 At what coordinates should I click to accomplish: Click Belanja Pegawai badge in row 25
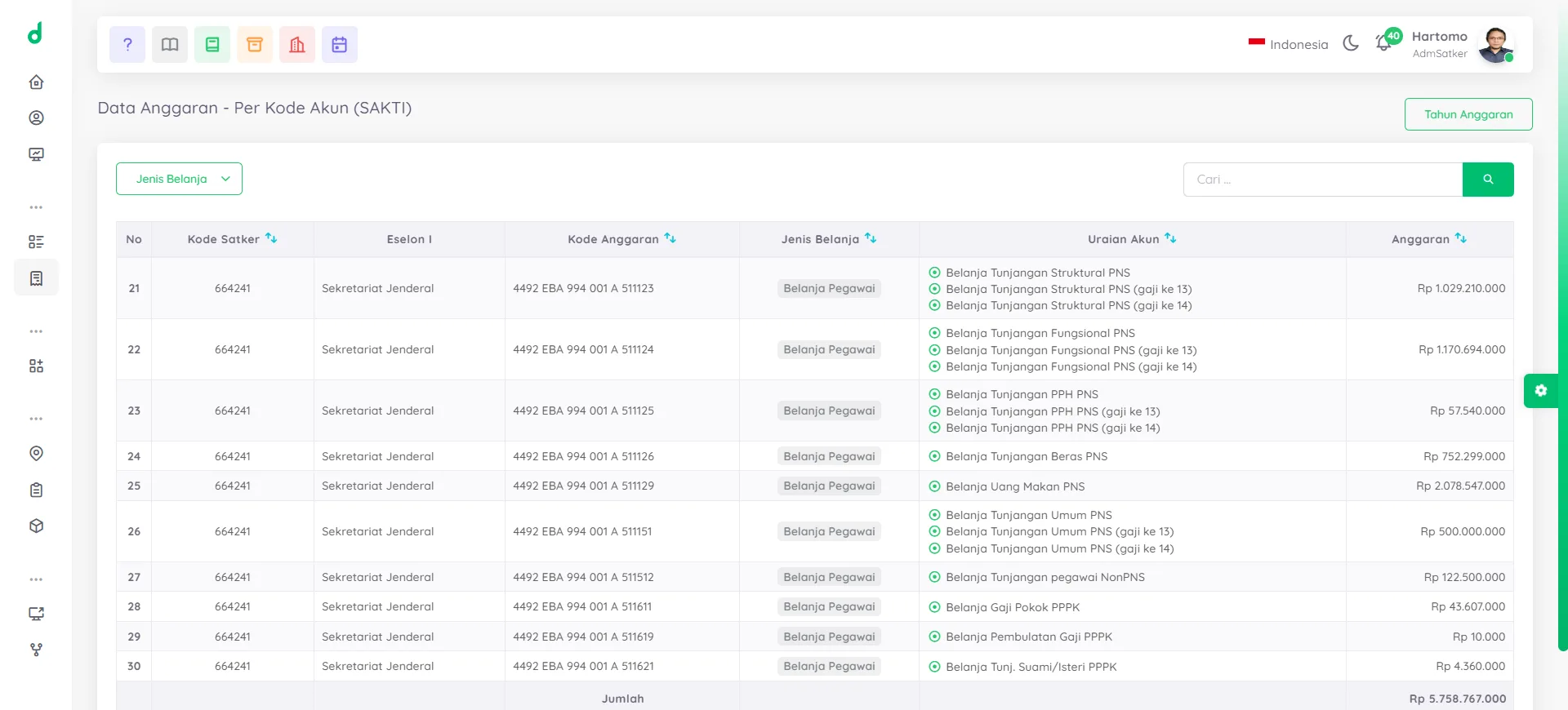(829, 486)
